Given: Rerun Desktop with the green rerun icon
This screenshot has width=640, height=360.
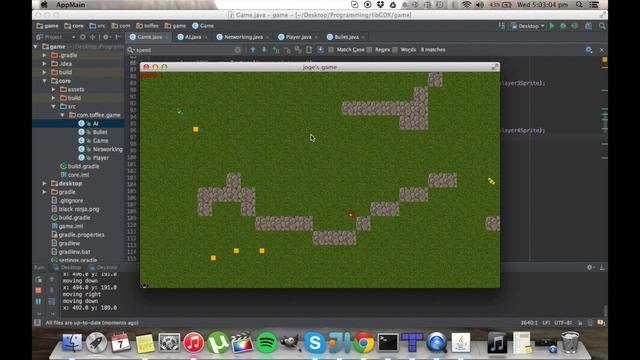Looking at the screenshot, I should (x=38, y=280).
